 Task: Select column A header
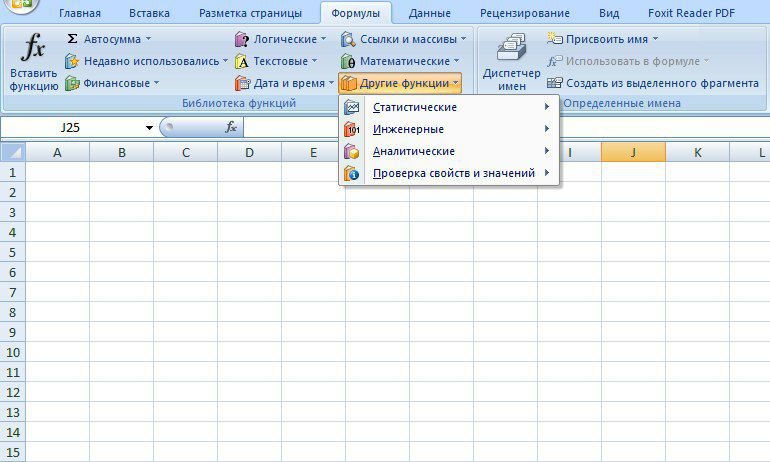(x=57, y=153)
